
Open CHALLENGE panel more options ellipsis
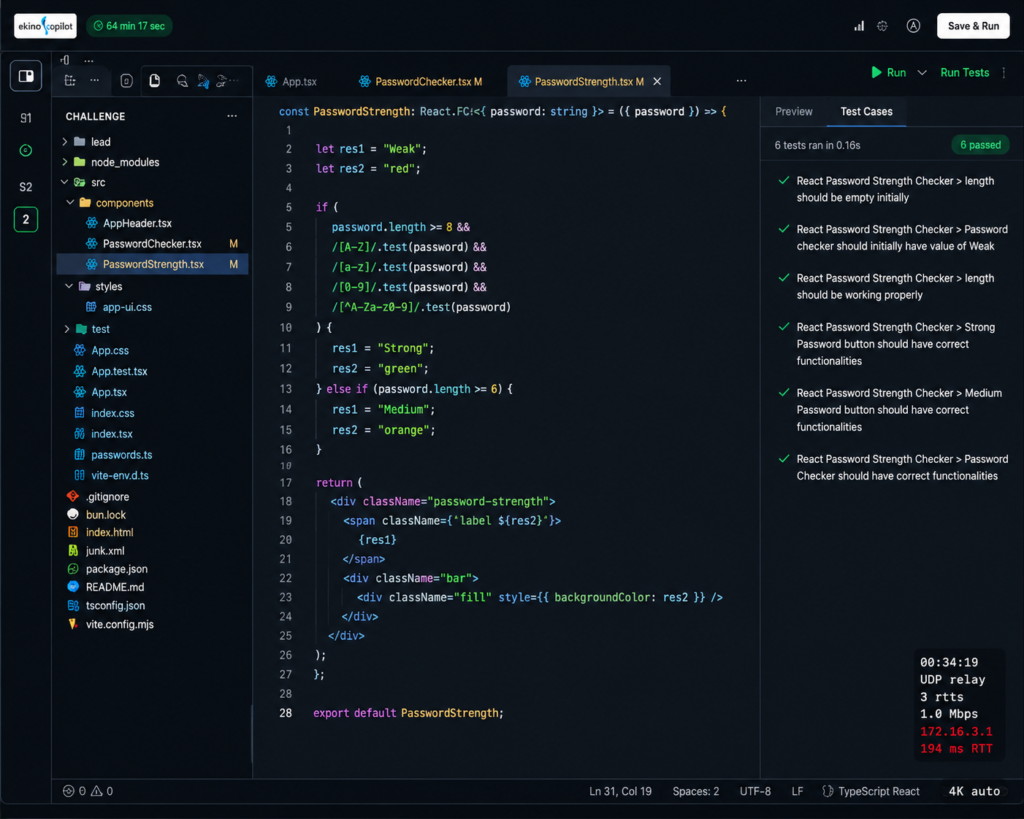pyautogui.click(x=232, y=116)
